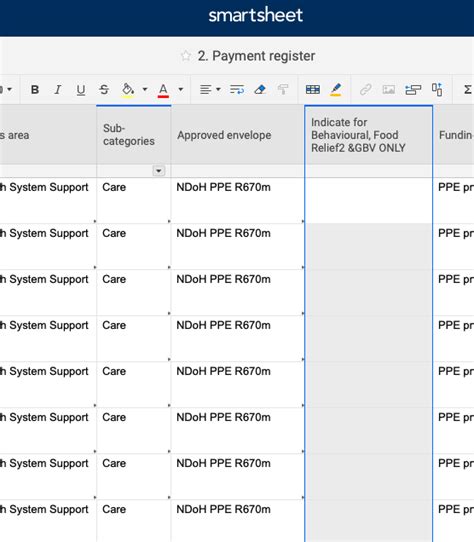The image size is (474, 542).
Task: Toggle strikethrough formatting
Action: (104, 90)
